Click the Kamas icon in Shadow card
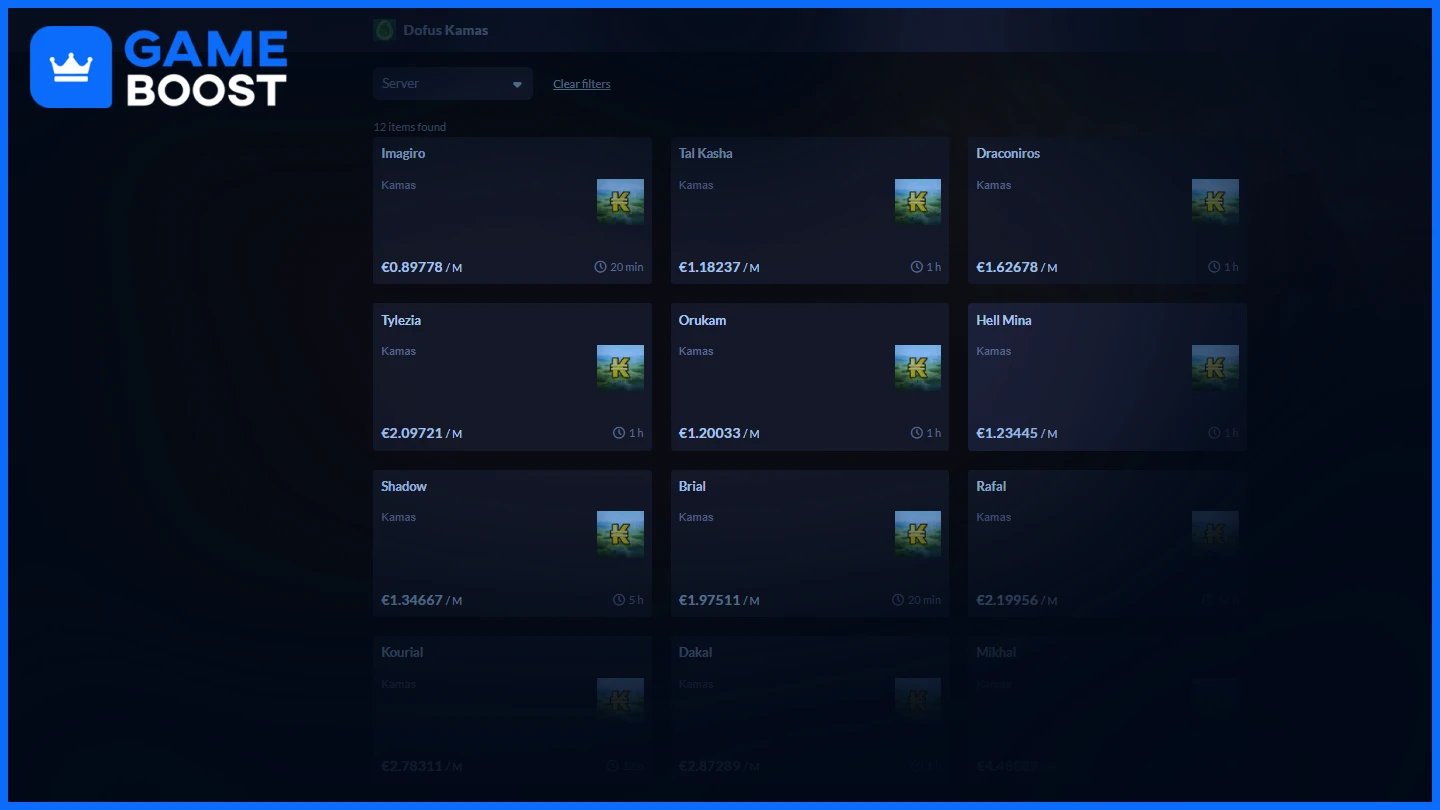Viewport: 1440px width, 810px height. (620, 534)
